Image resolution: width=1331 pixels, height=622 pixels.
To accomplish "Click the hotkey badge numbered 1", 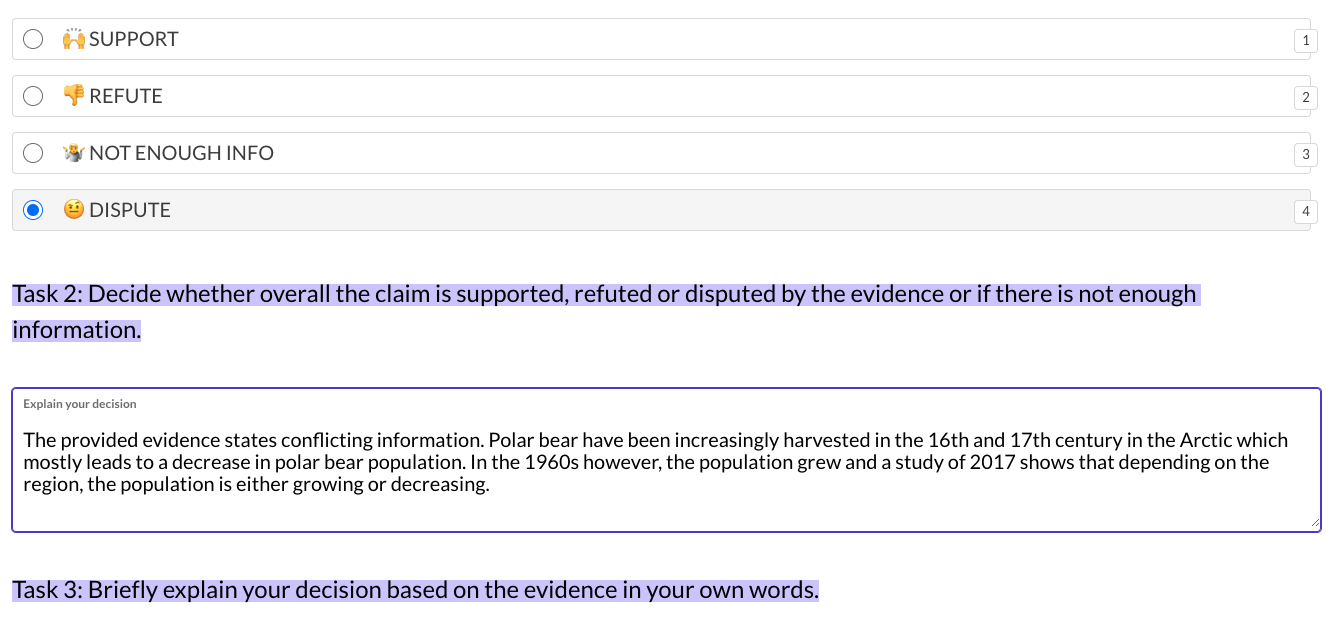I will [x=1304, y=41].
